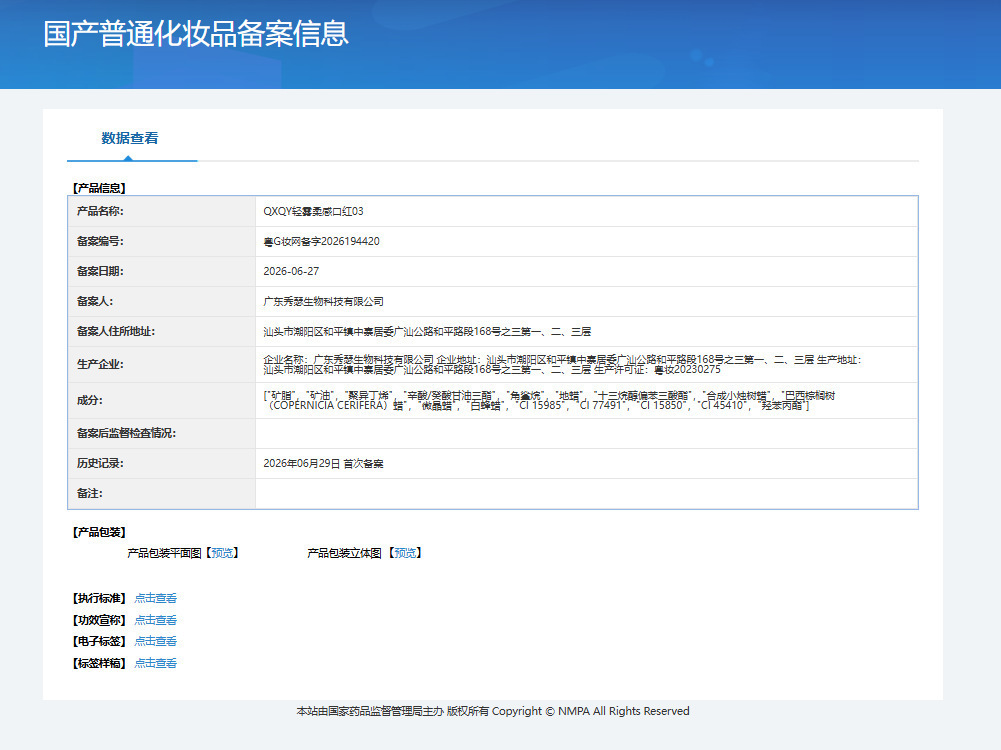Click the 生产企业 row label
This screenshot has width=1001, height=750.
pos(100,364)
